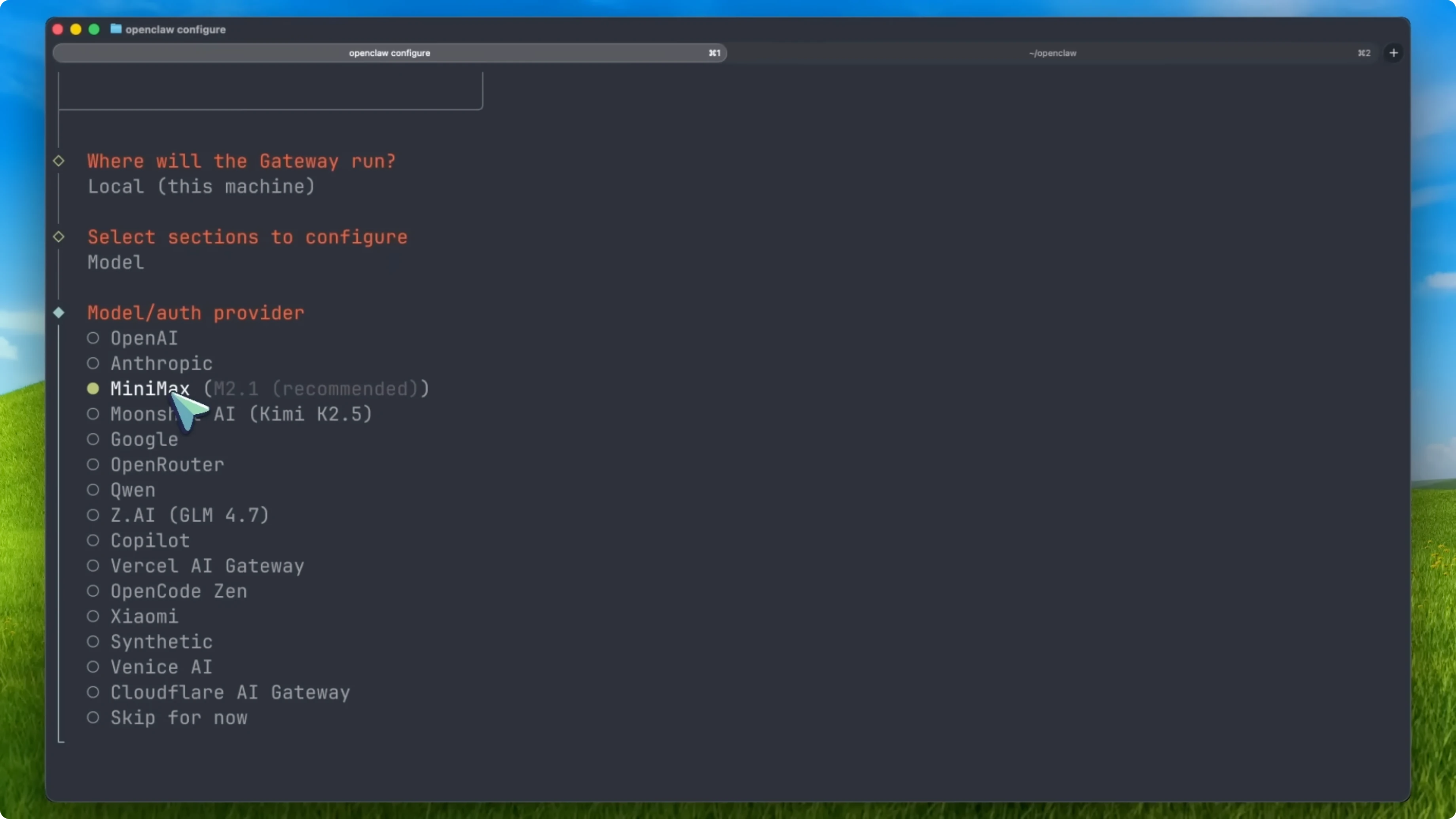The width and height of the screenshot is (1456, 819).
Task: Click the diamond marker beside "Model/auth provider"
Action: click(58, 313)
